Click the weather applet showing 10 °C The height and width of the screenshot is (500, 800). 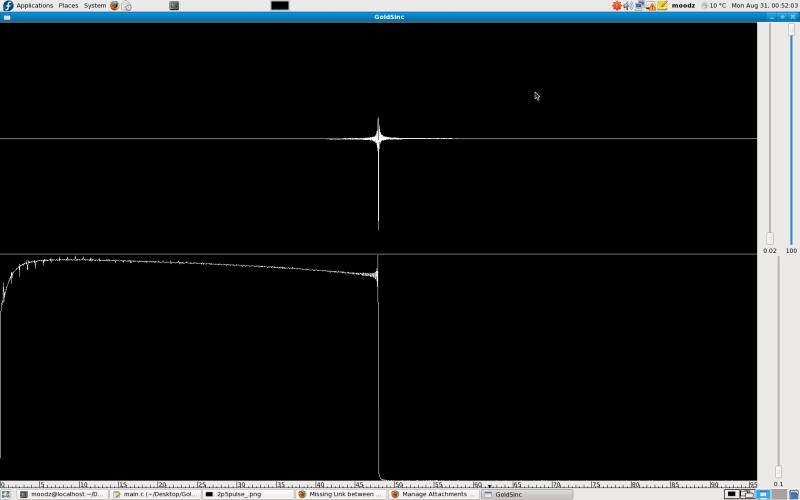click(714, 5)
